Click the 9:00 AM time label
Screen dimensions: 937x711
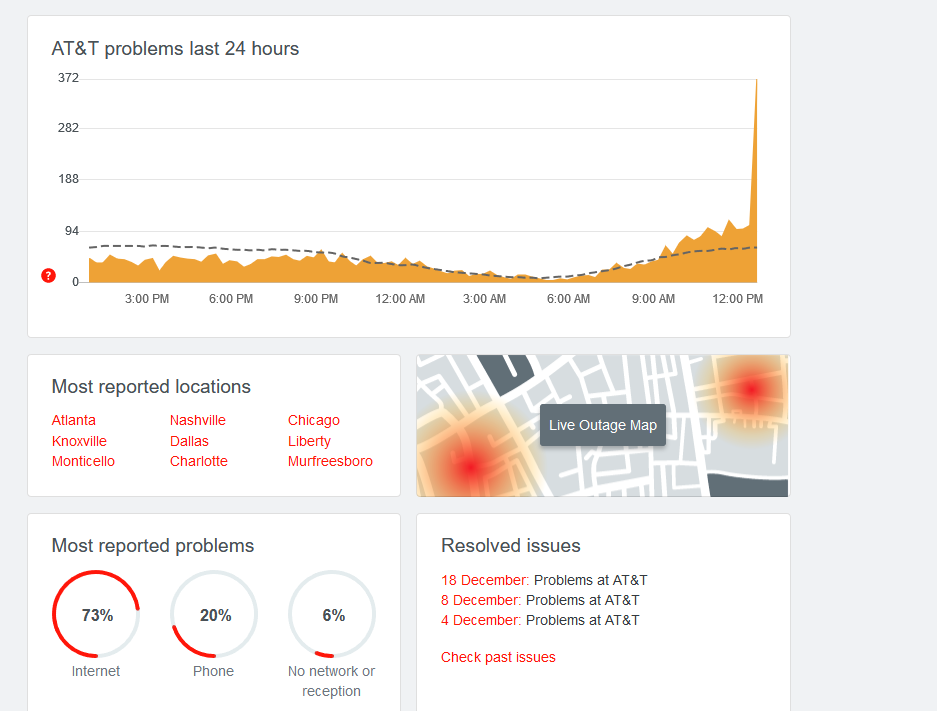(x=654, y=299)
